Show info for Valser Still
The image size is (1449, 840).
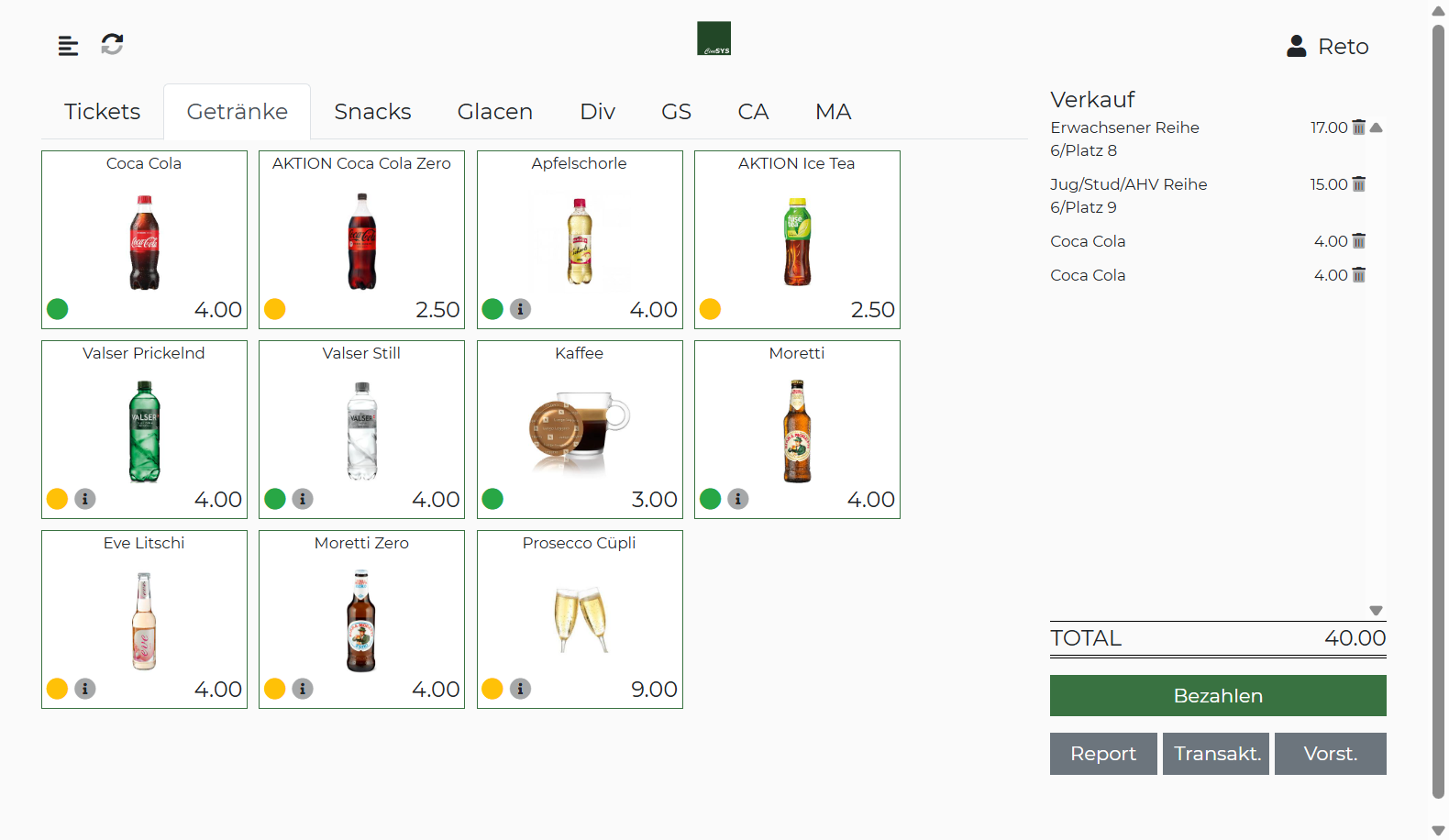[303, 499]
